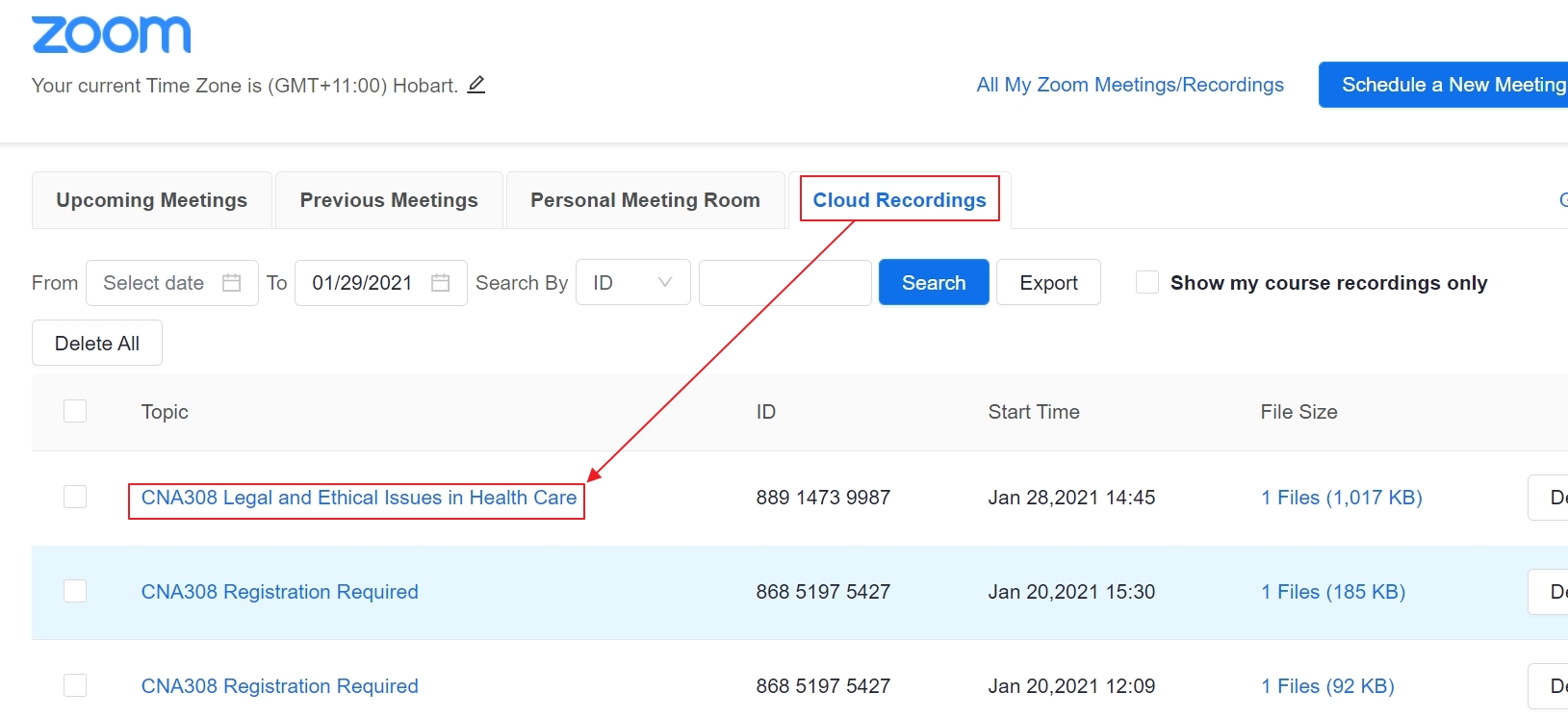The height and width of the screenshot is (718, 1568).
Task: Open the Personal Meeting Room tab
Action: click(x=646, y=200)
